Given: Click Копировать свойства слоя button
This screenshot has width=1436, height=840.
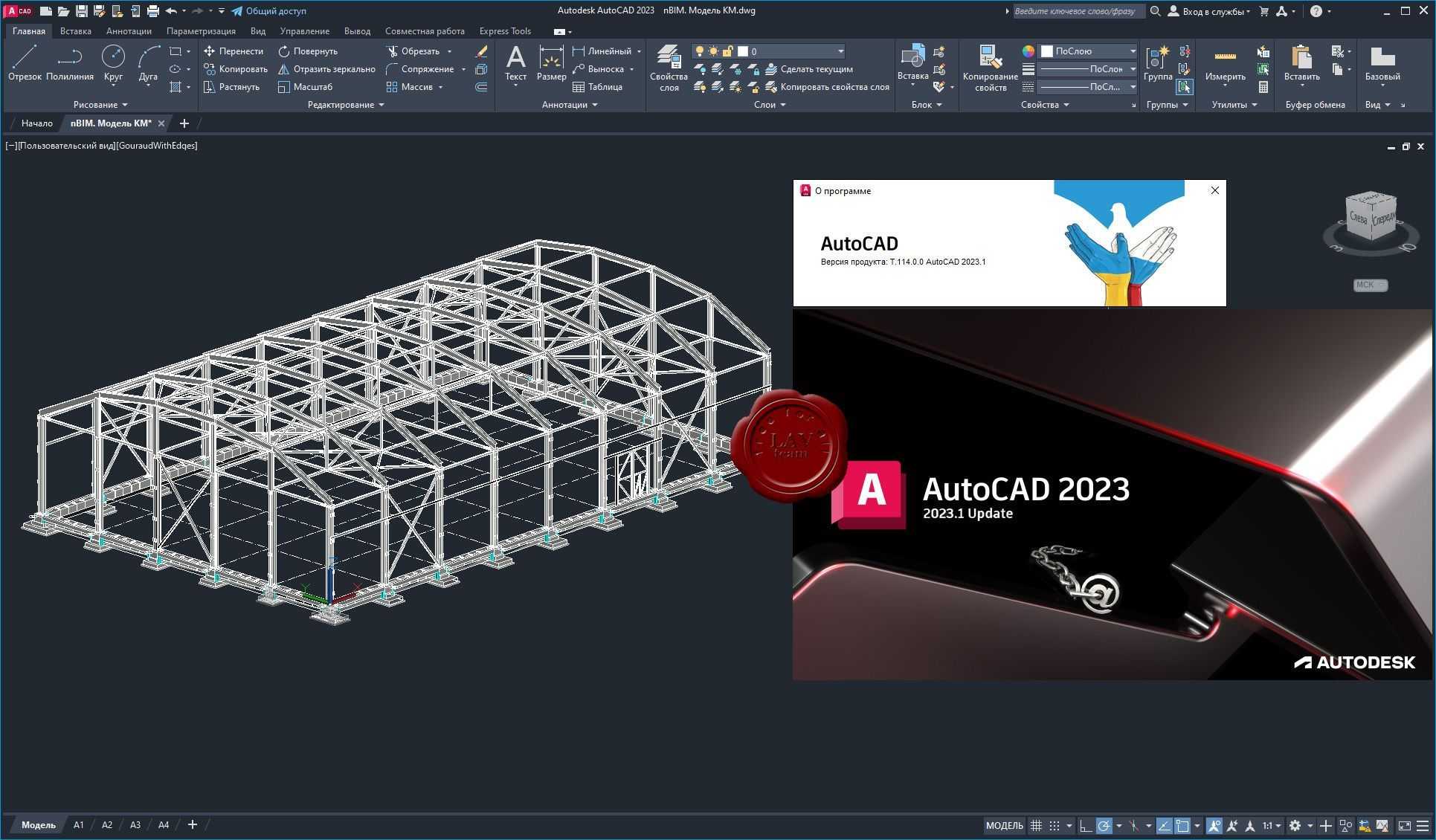Looking at the screenshot, I should coord(828,87).
